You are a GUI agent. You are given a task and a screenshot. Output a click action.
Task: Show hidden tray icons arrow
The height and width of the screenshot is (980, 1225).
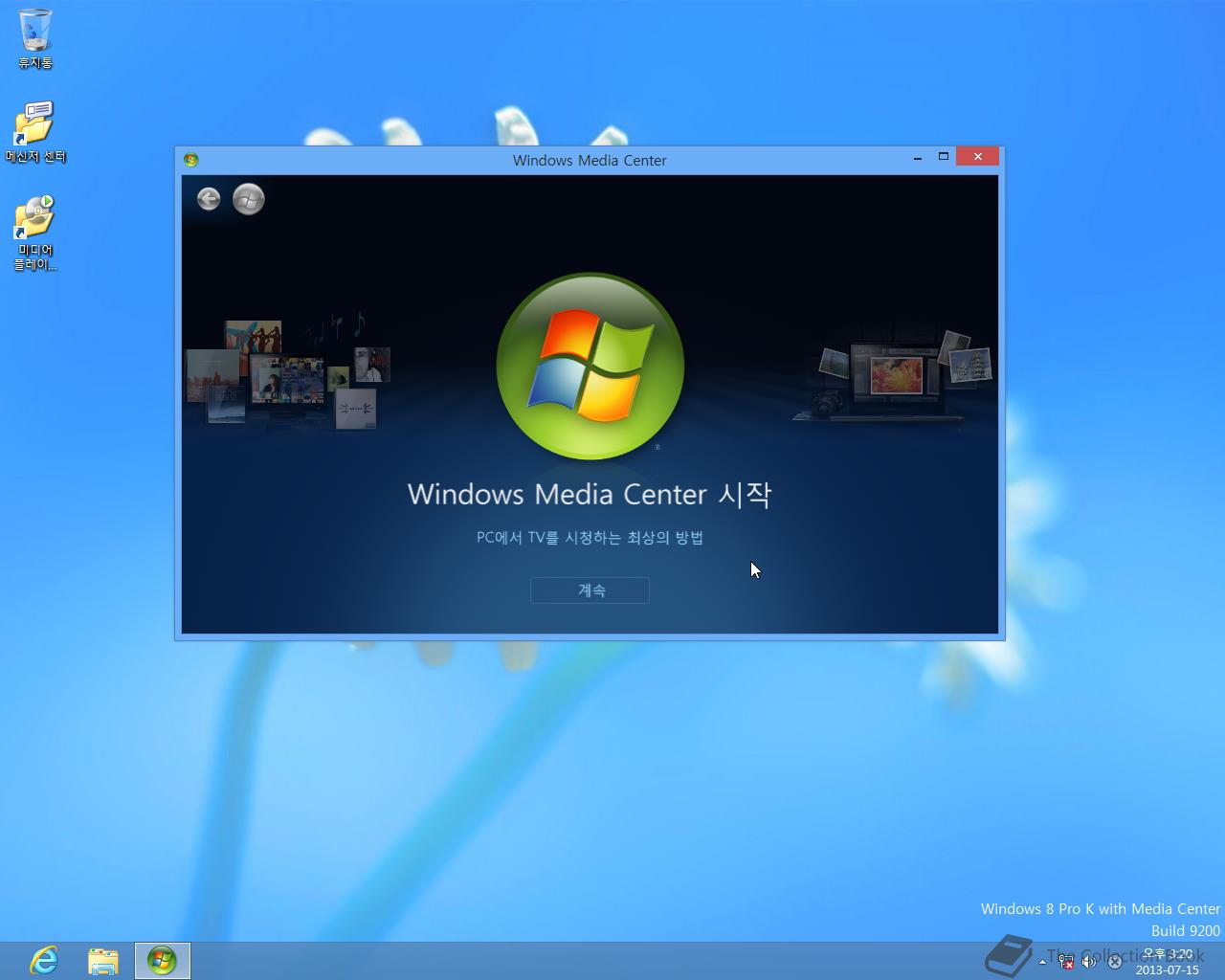point(1042,962)
